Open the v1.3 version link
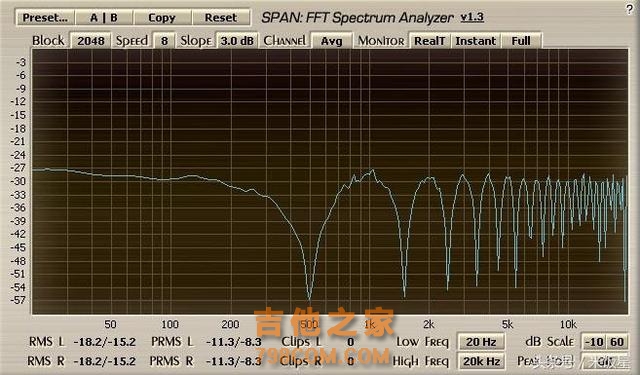640x375 pixels. click(472, 17)
